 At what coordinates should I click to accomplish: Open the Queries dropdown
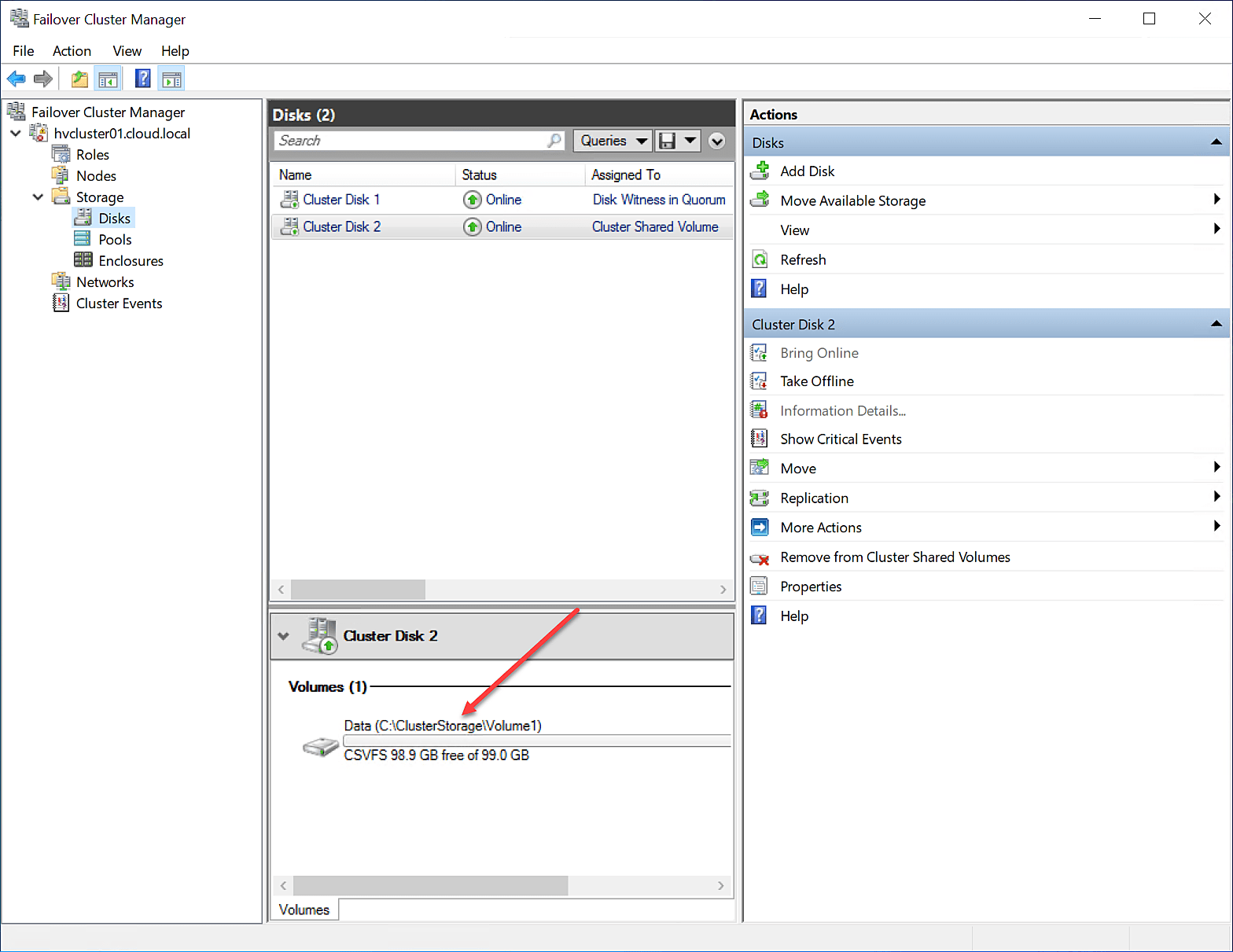click(613, 141)
